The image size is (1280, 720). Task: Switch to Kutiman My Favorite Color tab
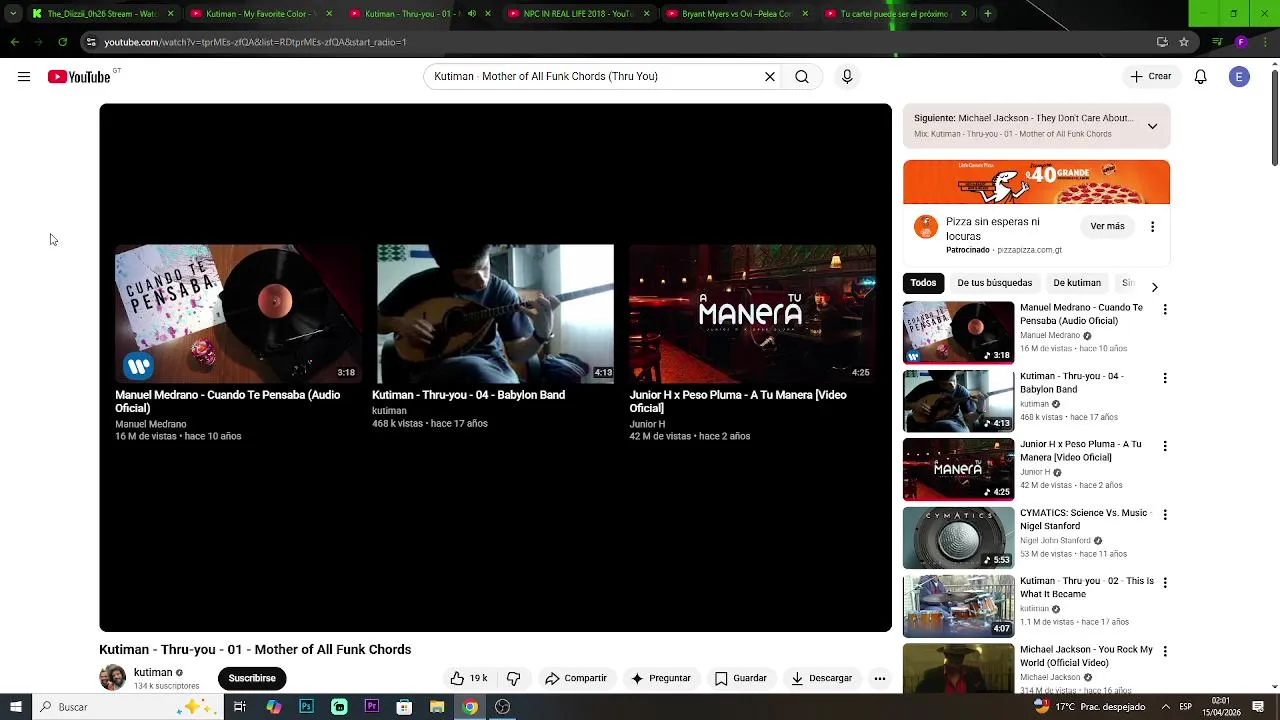[x=260, y=14]
